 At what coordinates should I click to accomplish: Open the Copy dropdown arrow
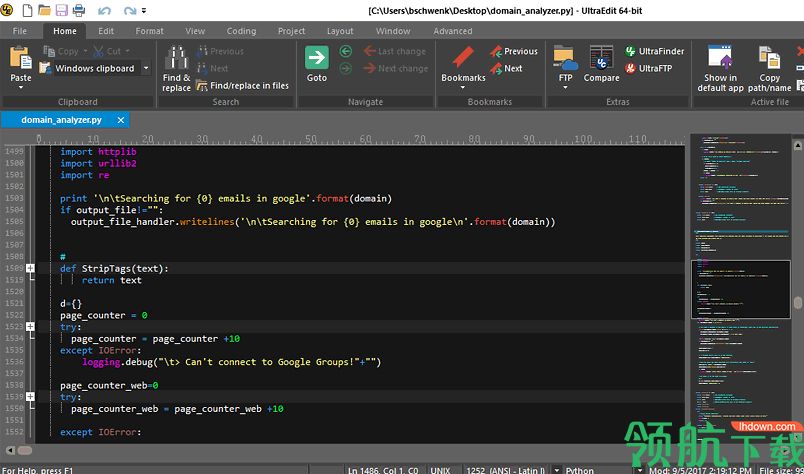[x=85, y=51]
